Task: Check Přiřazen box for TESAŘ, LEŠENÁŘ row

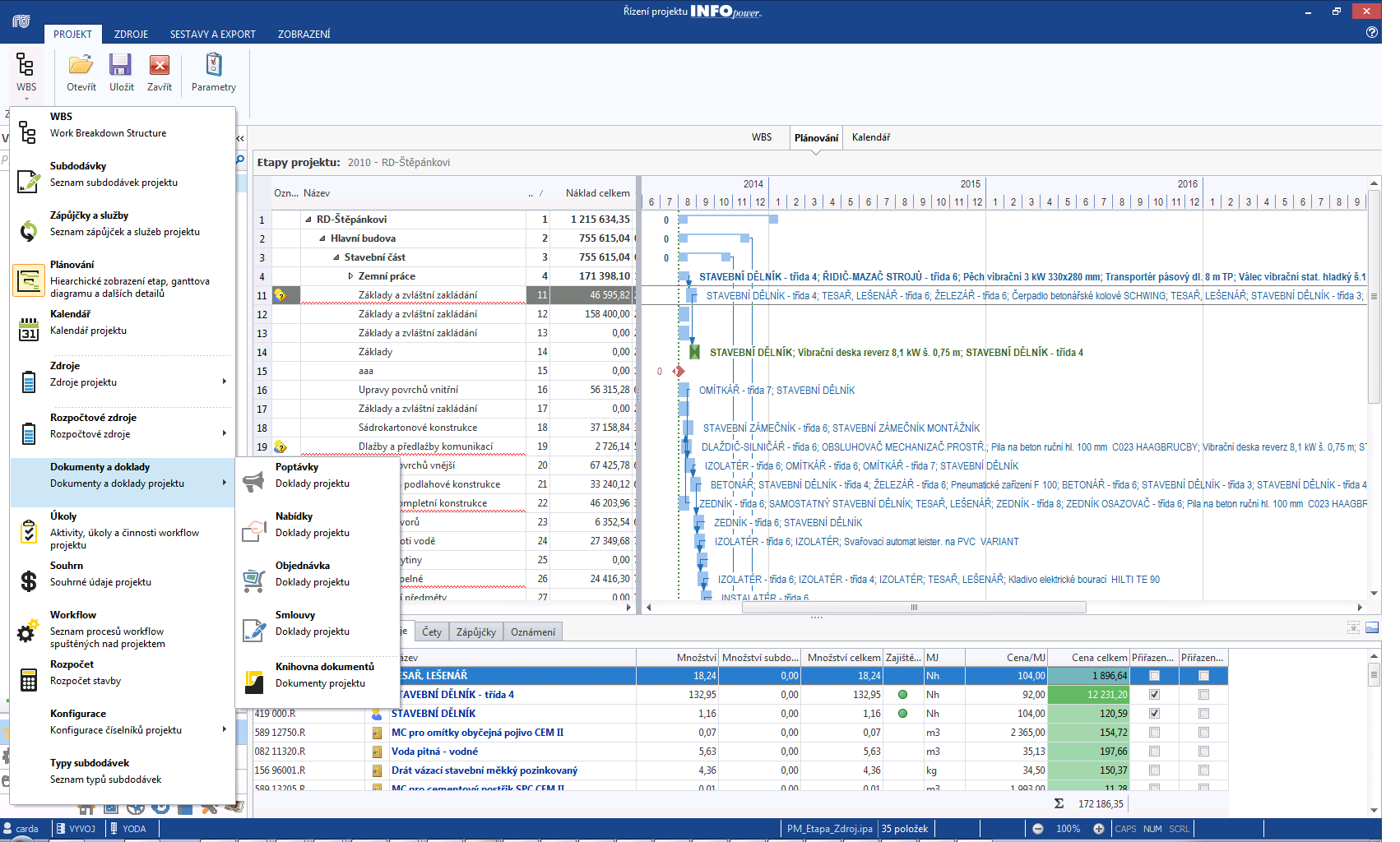Action: [1154, 676]
